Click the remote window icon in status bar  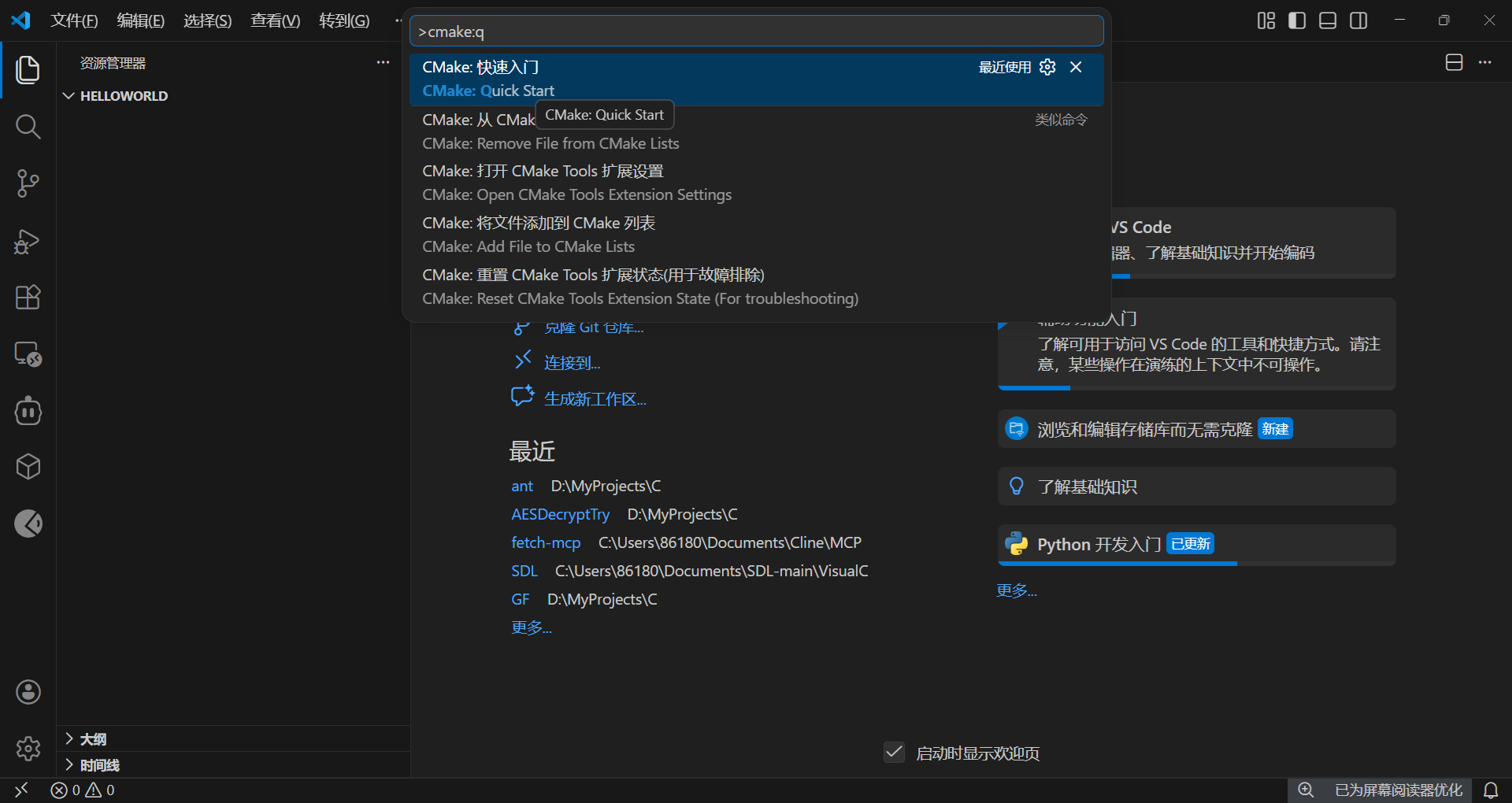click(x=21, y=790)
